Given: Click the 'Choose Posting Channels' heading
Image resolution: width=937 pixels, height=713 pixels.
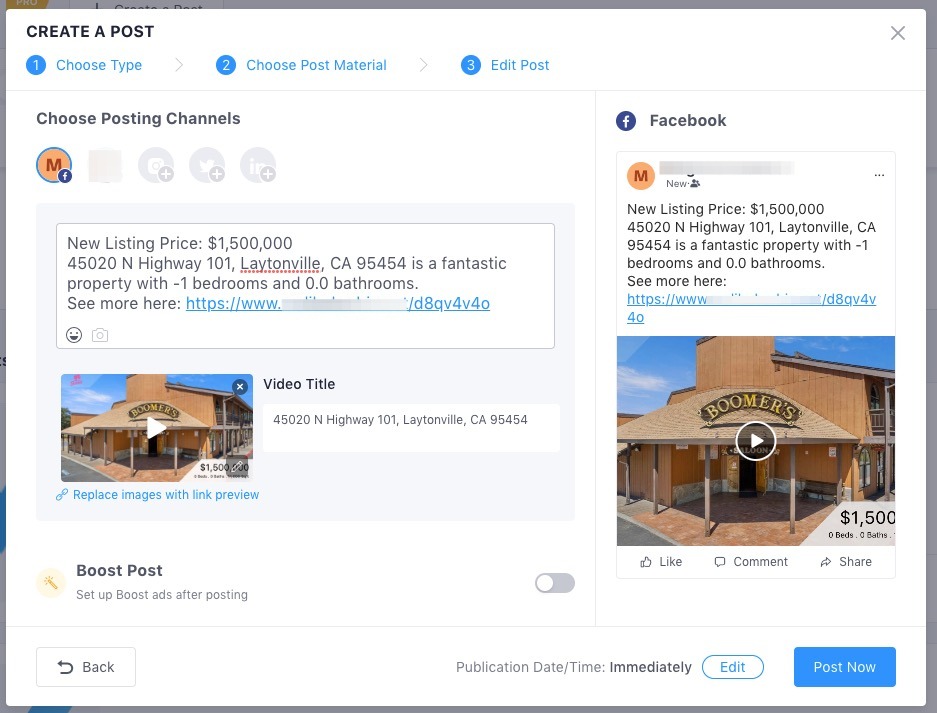Looking at the screenshot, I should coord(138,118).
